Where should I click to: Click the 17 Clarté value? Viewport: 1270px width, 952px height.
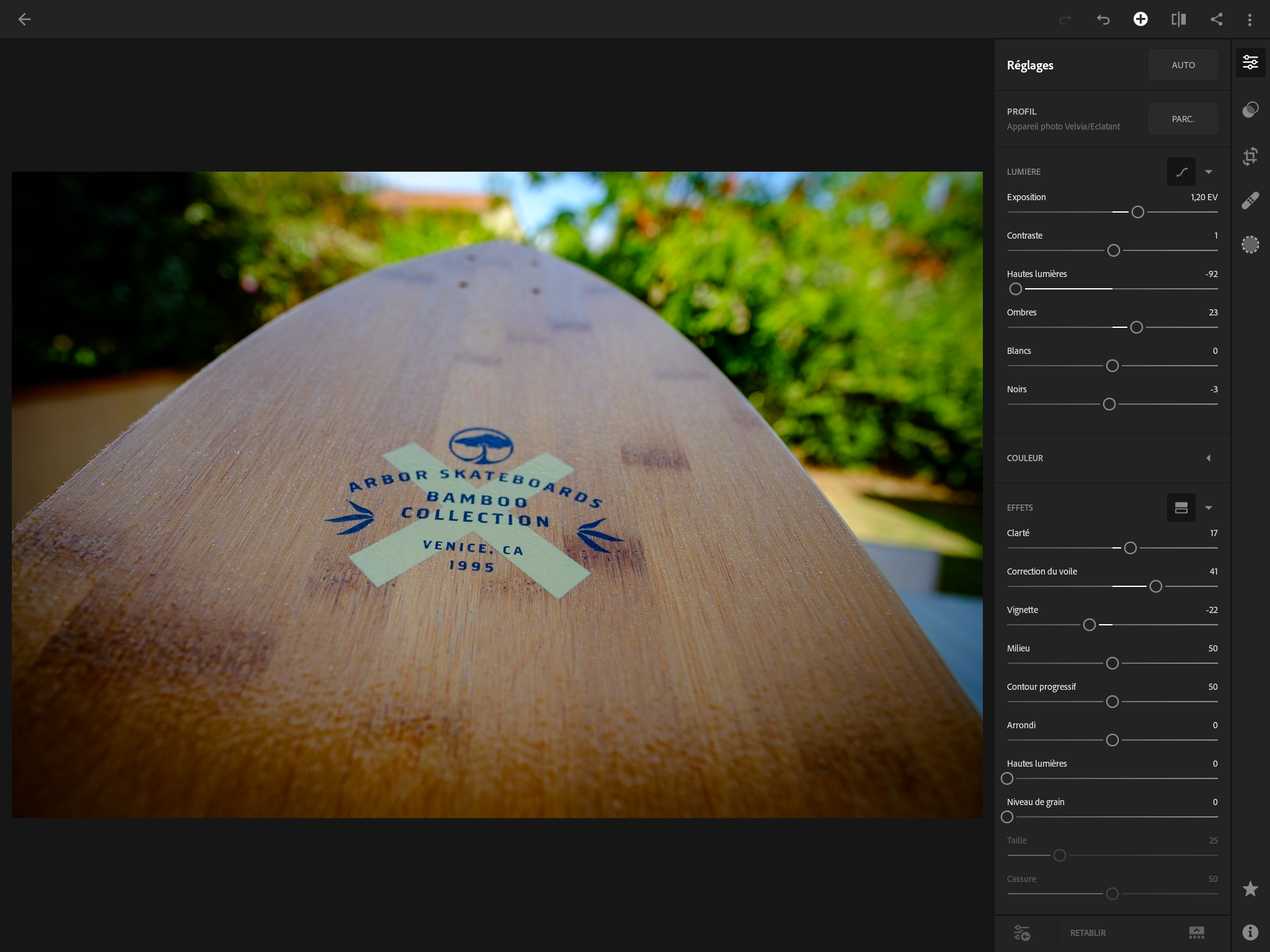click(x=1214, y=533)
